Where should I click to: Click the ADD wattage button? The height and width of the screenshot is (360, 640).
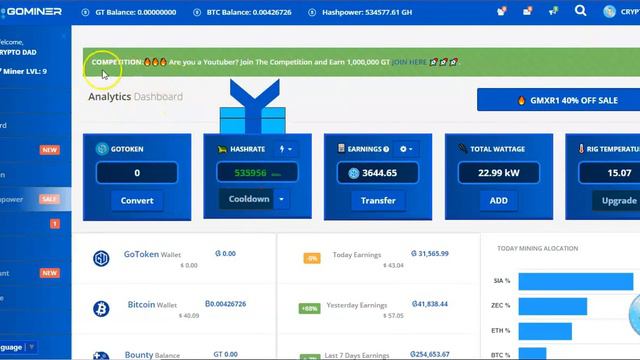pyautogui.click(x=499, y=200)
